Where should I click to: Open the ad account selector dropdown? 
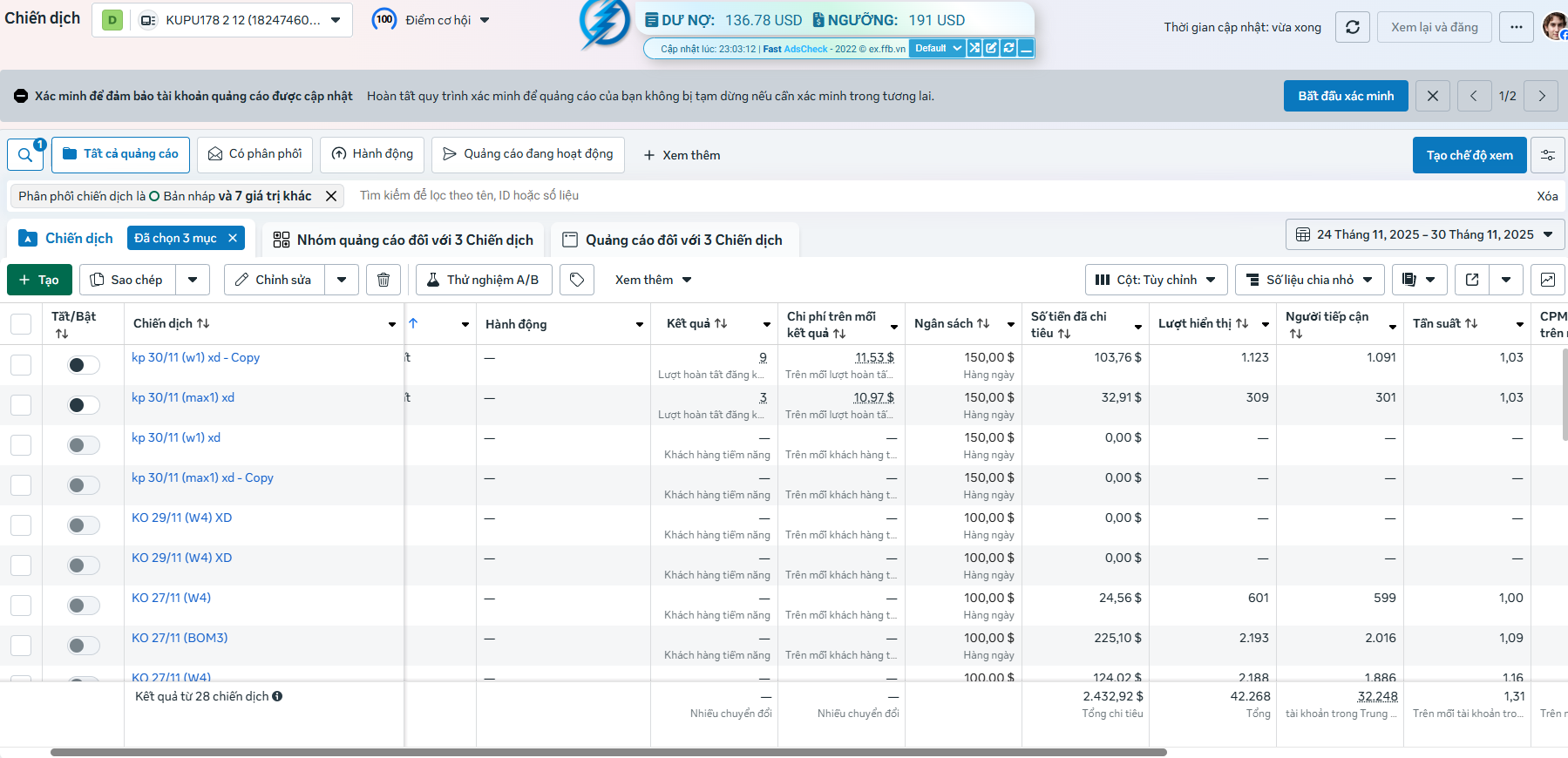[x=222, y=20]
